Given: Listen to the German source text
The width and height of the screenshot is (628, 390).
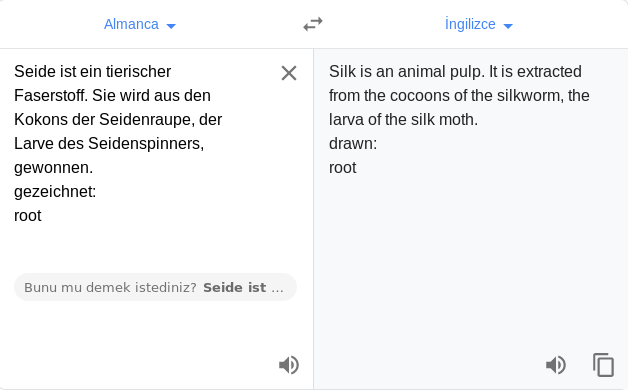Looking at the screenshot, I should pyautogui.click(x=289, y=365).
